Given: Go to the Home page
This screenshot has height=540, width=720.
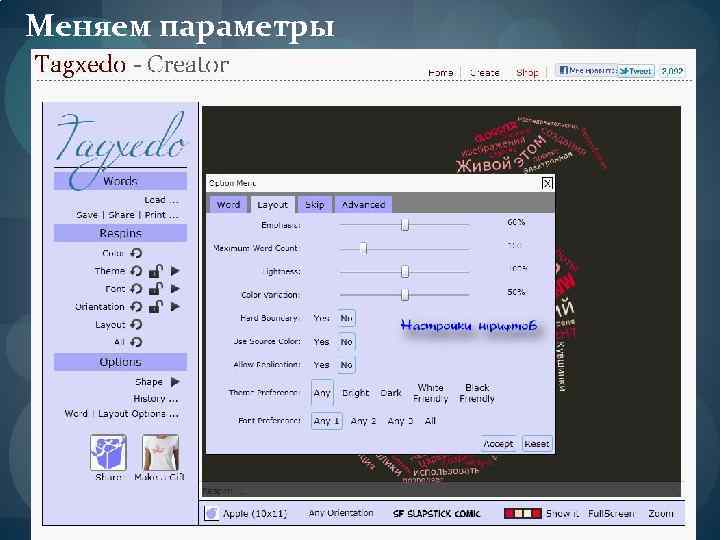Looking at the screenshot, I should click(440, 73).
